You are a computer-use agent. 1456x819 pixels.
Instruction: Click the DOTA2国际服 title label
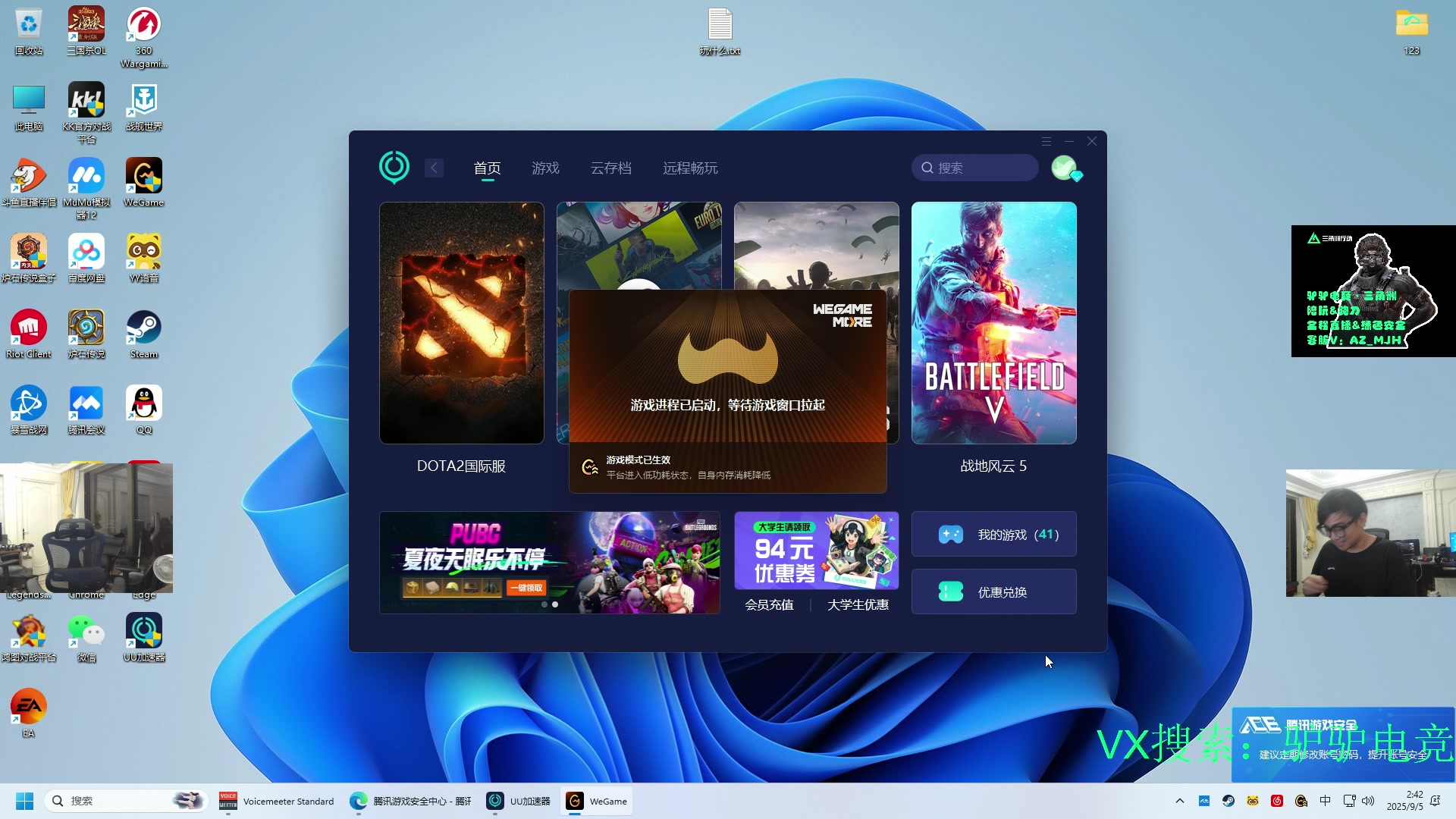coord(462,466)
